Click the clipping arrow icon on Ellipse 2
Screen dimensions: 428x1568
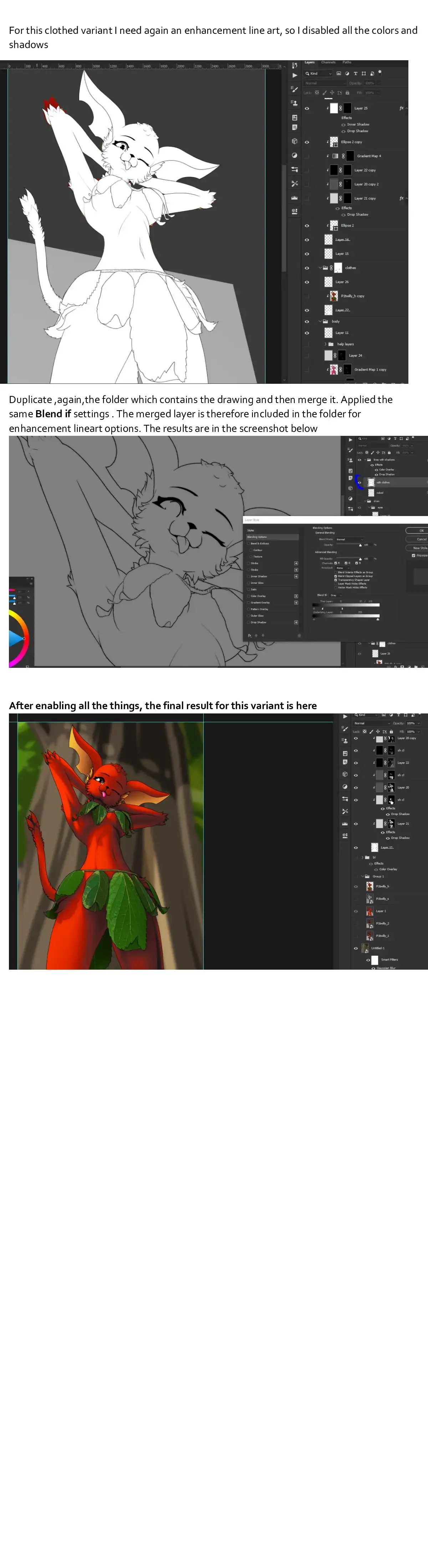[x=328, y=226]
